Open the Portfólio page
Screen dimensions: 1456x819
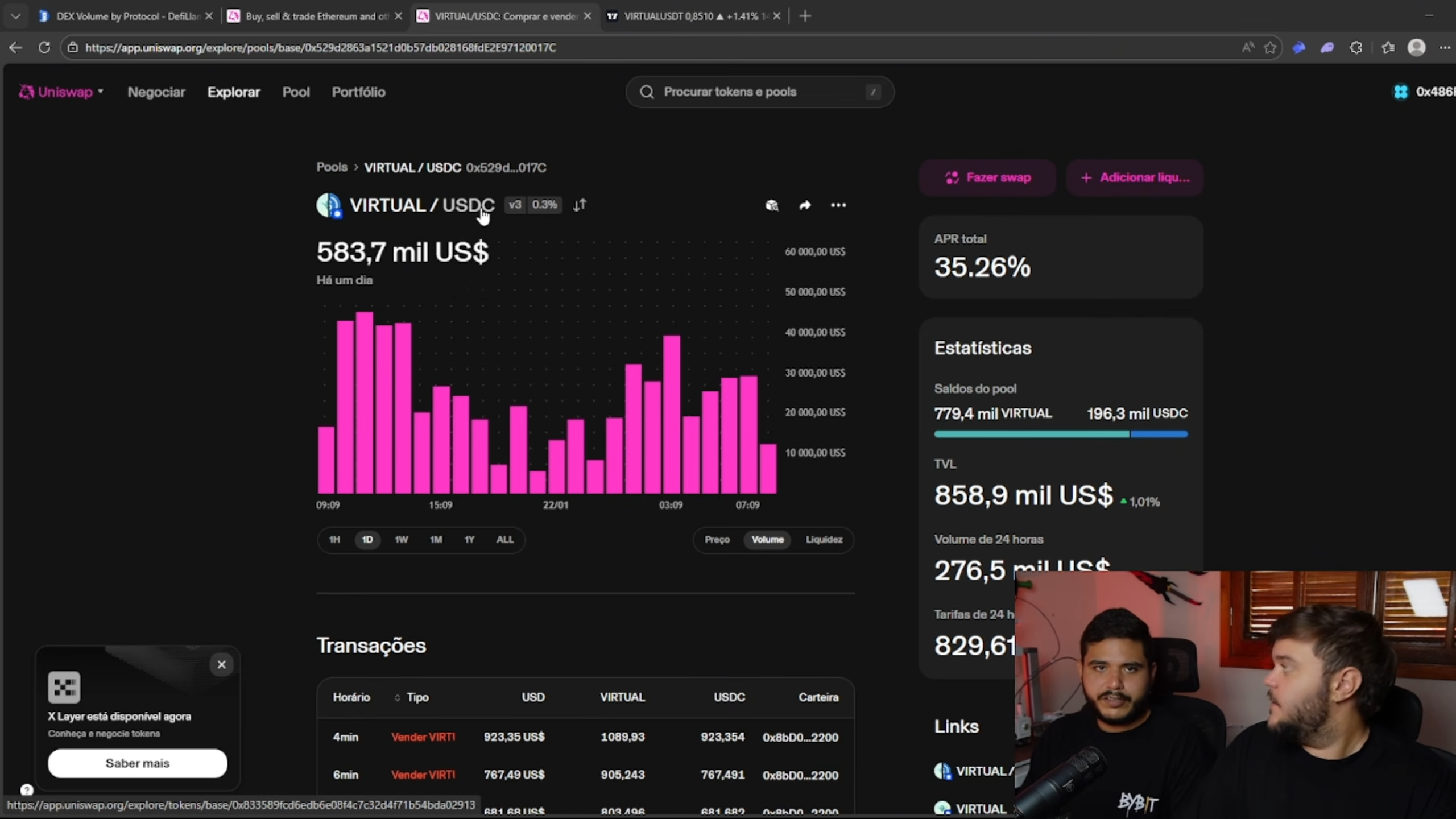[x=359, y=92]
